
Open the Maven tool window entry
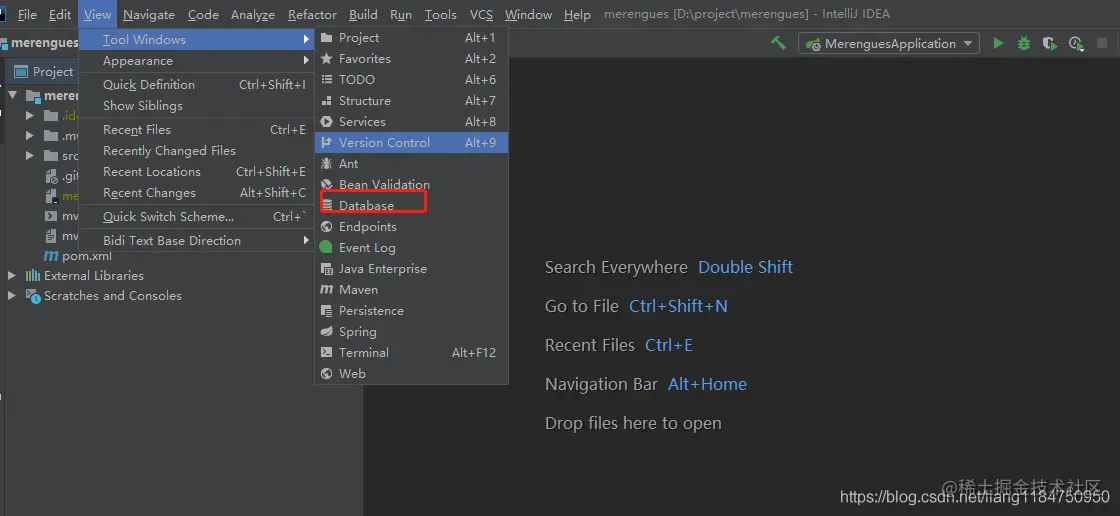[x=411, y=289]
